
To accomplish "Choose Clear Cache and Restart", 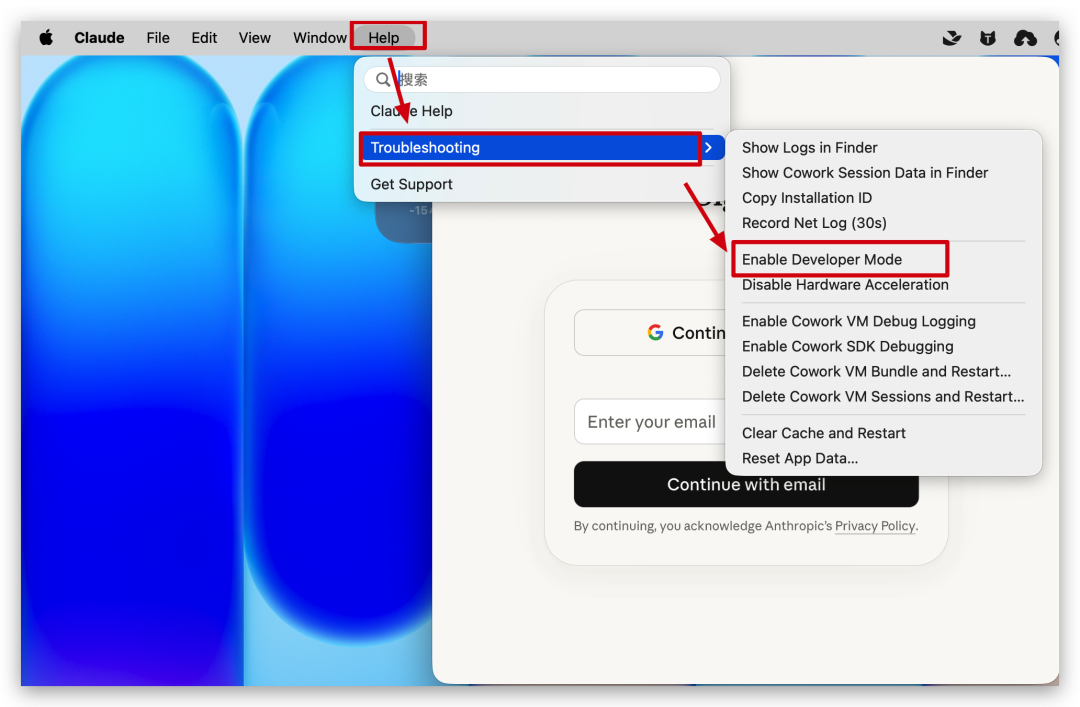I will click(823, 433).
